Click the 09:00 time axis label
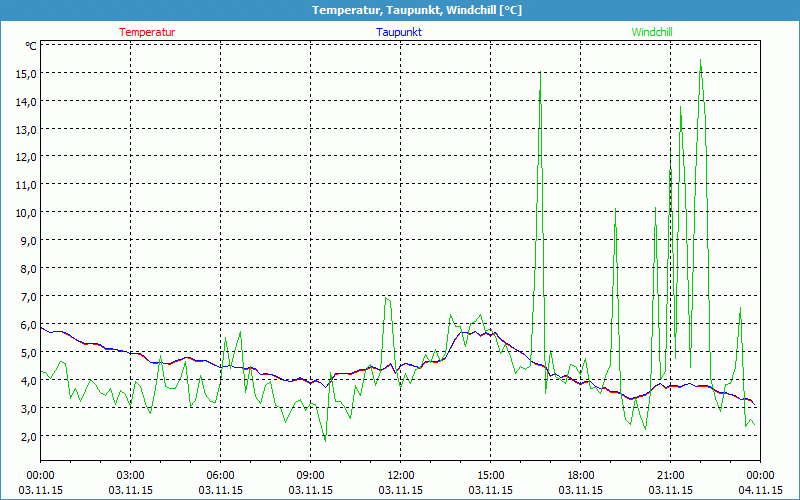The width and height of the screenshot is (800, 500). click(310, 475)
